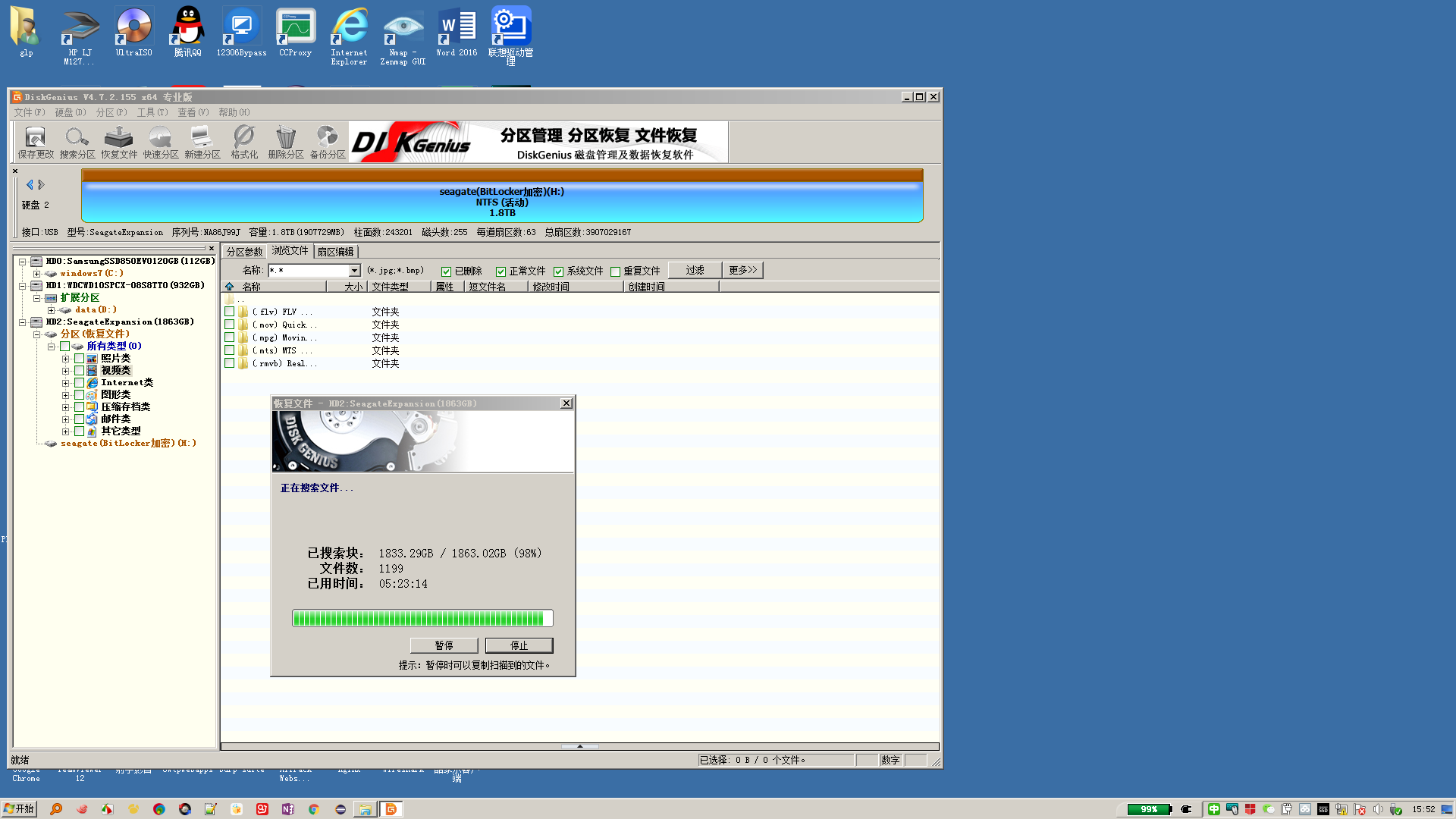This screenshot has width=1456, height=819.
Task: Click the Save Changes (保存更改) toolbar icon
Action: 36,142
